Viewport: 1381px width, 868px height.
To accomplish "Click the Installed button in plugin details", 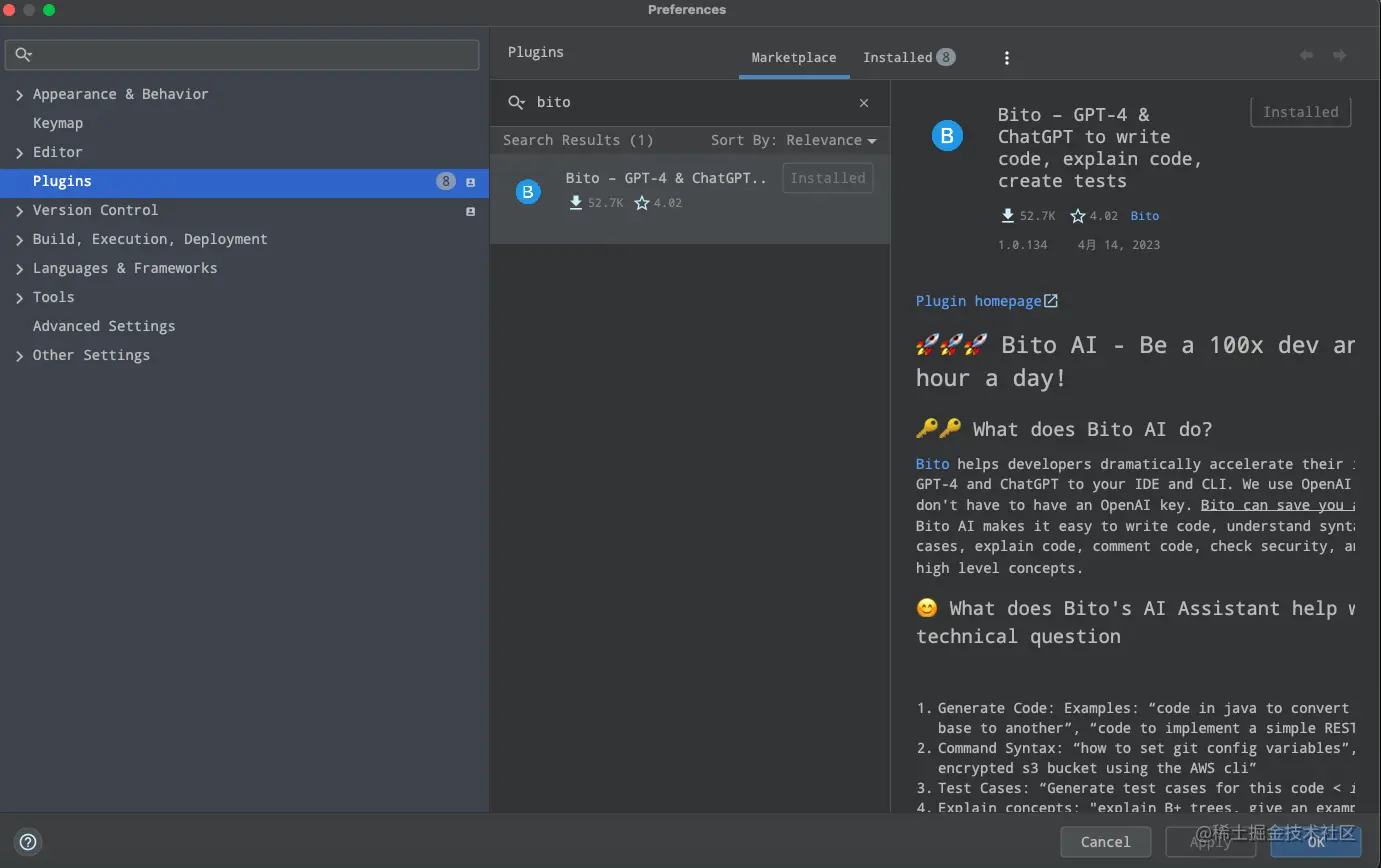I will point(1301,112).
